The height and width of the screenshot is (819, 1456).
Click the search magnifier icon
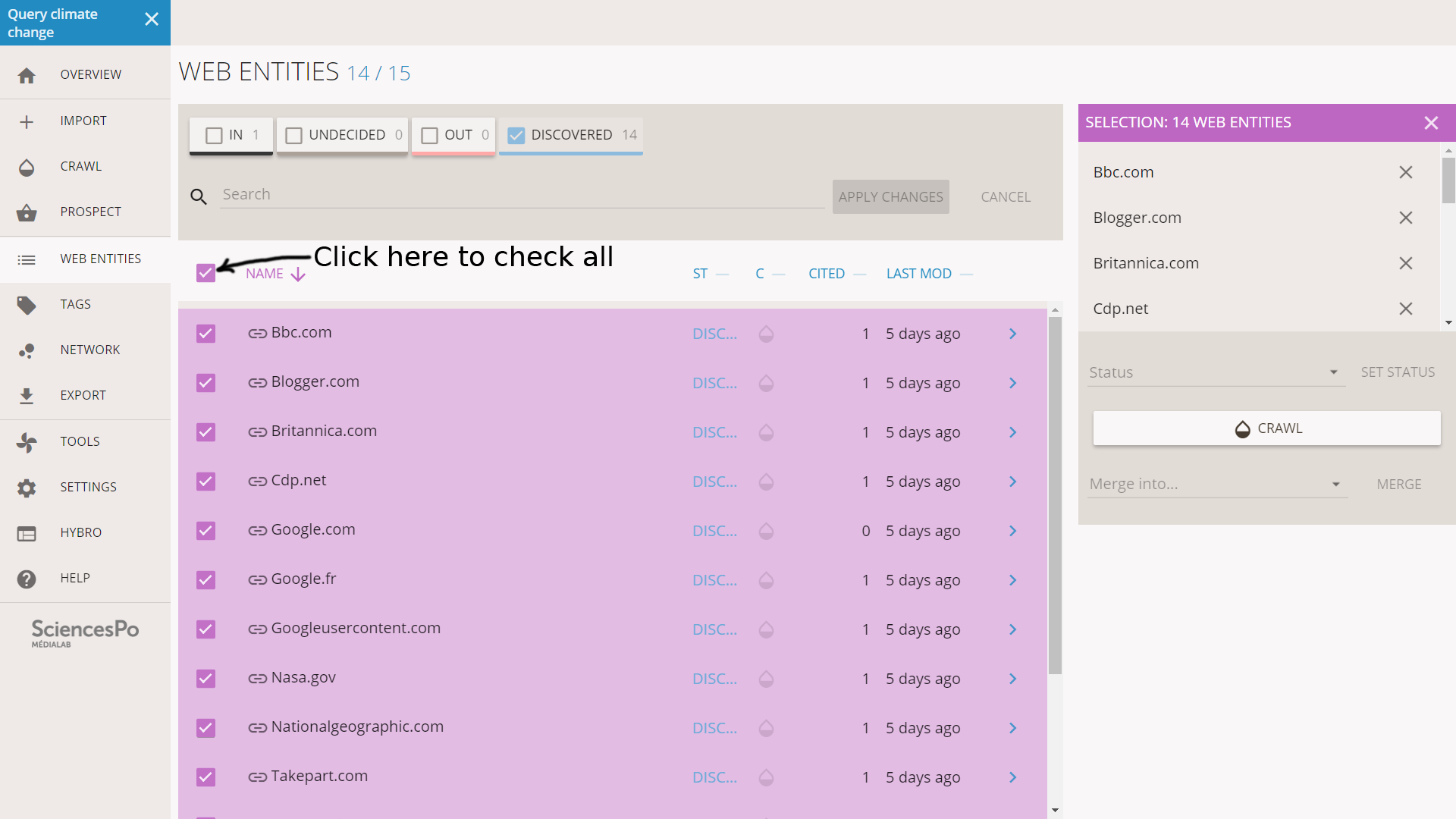click(x=199, y=197)
